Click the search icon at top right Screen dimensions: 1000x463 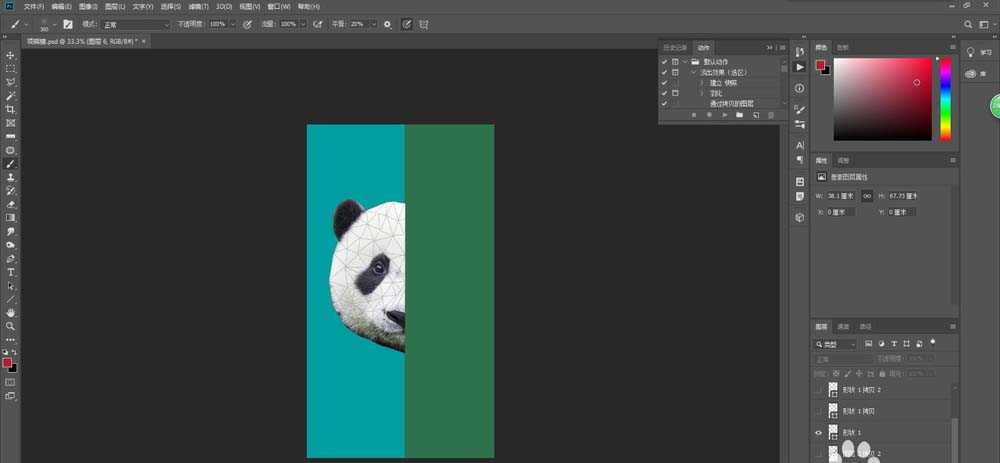coord(967,23)
